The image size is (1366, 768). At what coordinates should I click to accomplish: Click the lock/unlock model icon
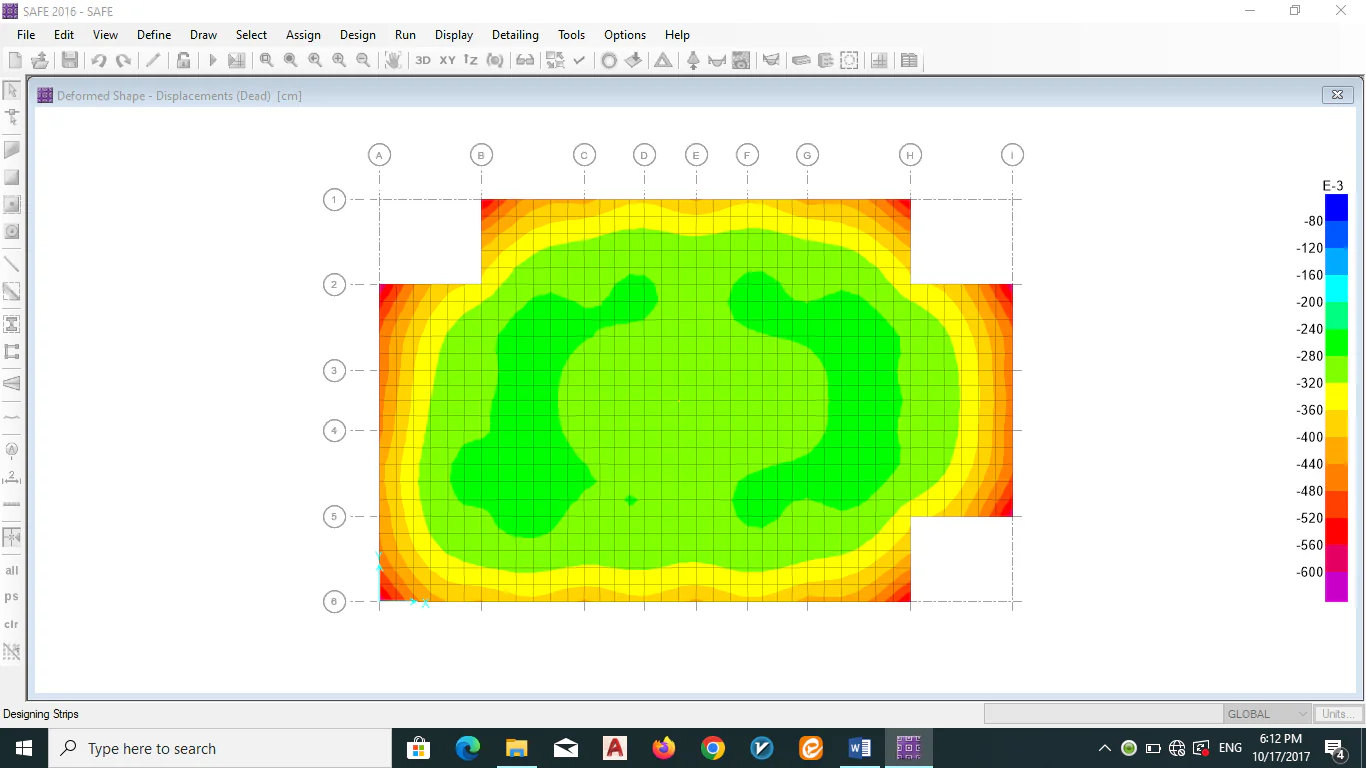(x=184, y=61)
